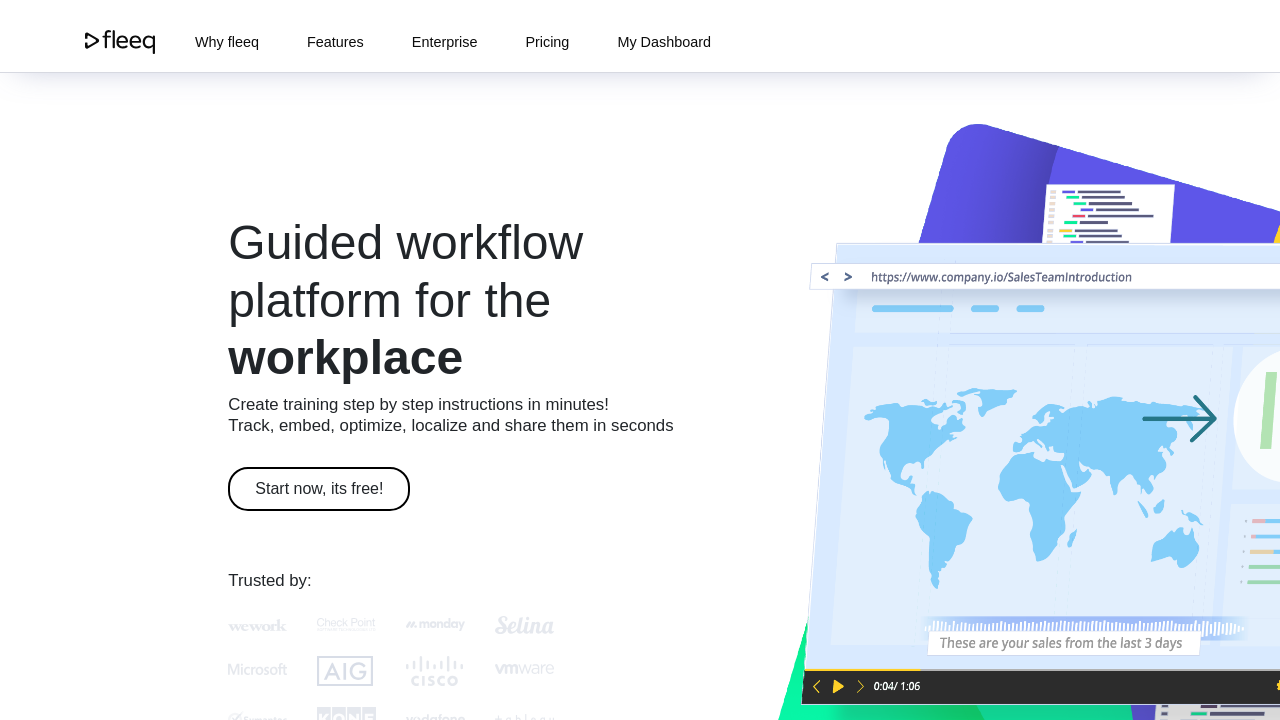Click the WeWork logo
The width and height of the screenshot is (1280, 720).
[x=257, y=626]
